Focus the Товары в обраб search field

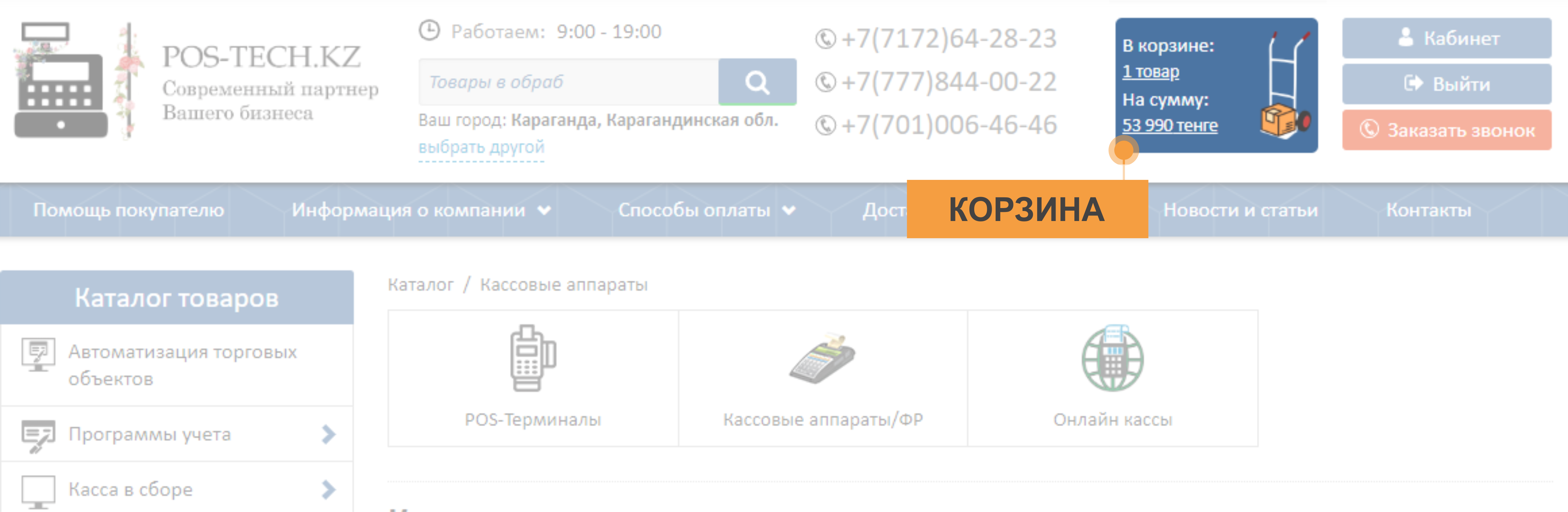pyautogui.click(x=568, y=82)
